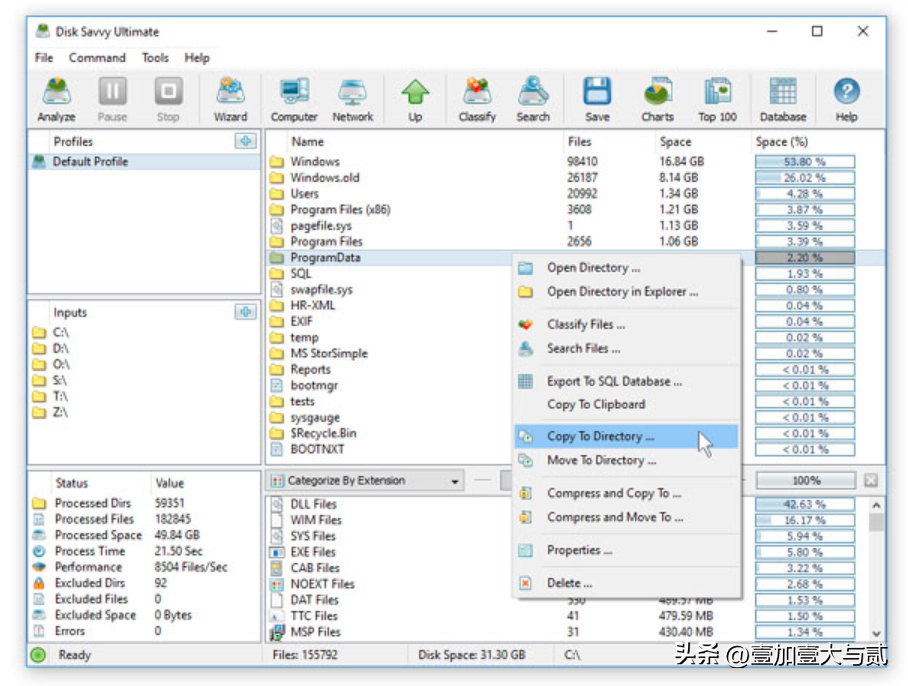Launch the Wizard tool
The width and height of the screenshot is (908, 686).
(230, 100)
